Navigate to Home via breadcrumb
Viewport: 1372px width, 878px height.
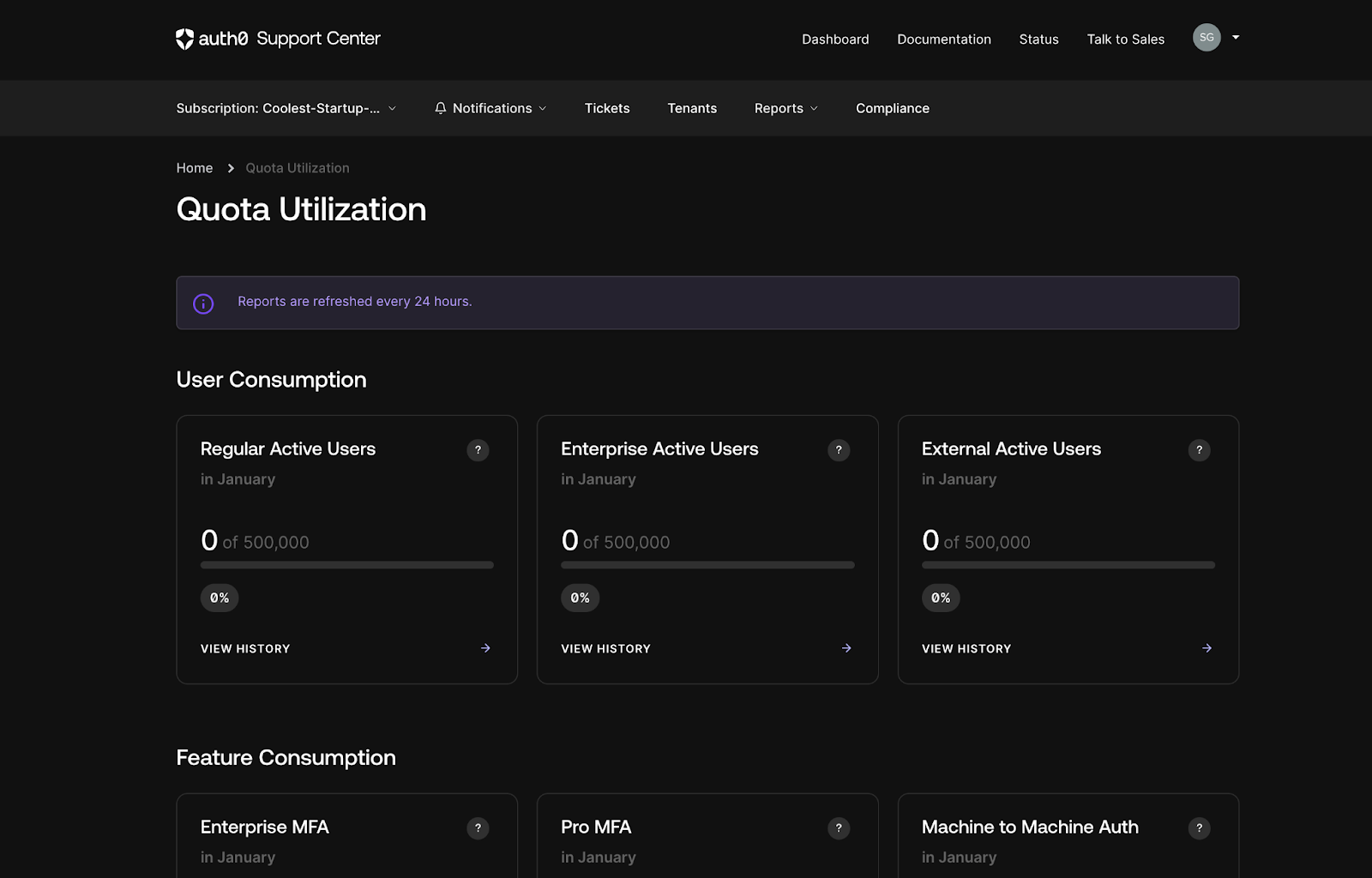[194, 168]
